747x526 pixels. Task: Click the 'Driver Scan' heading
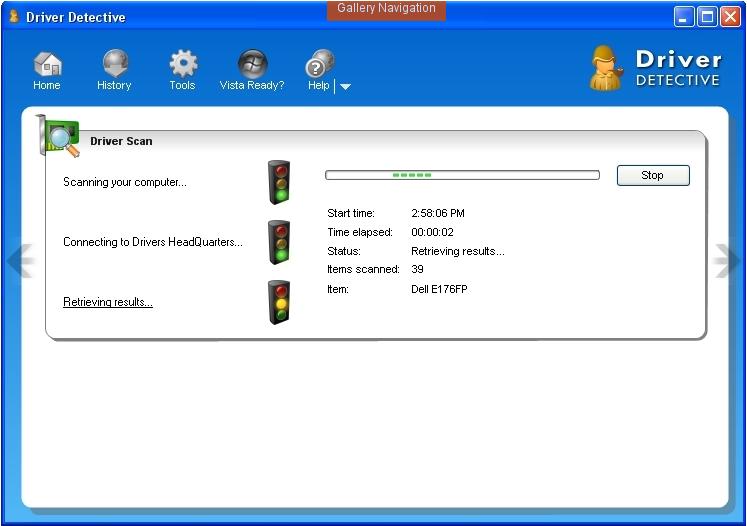[121, 141]
